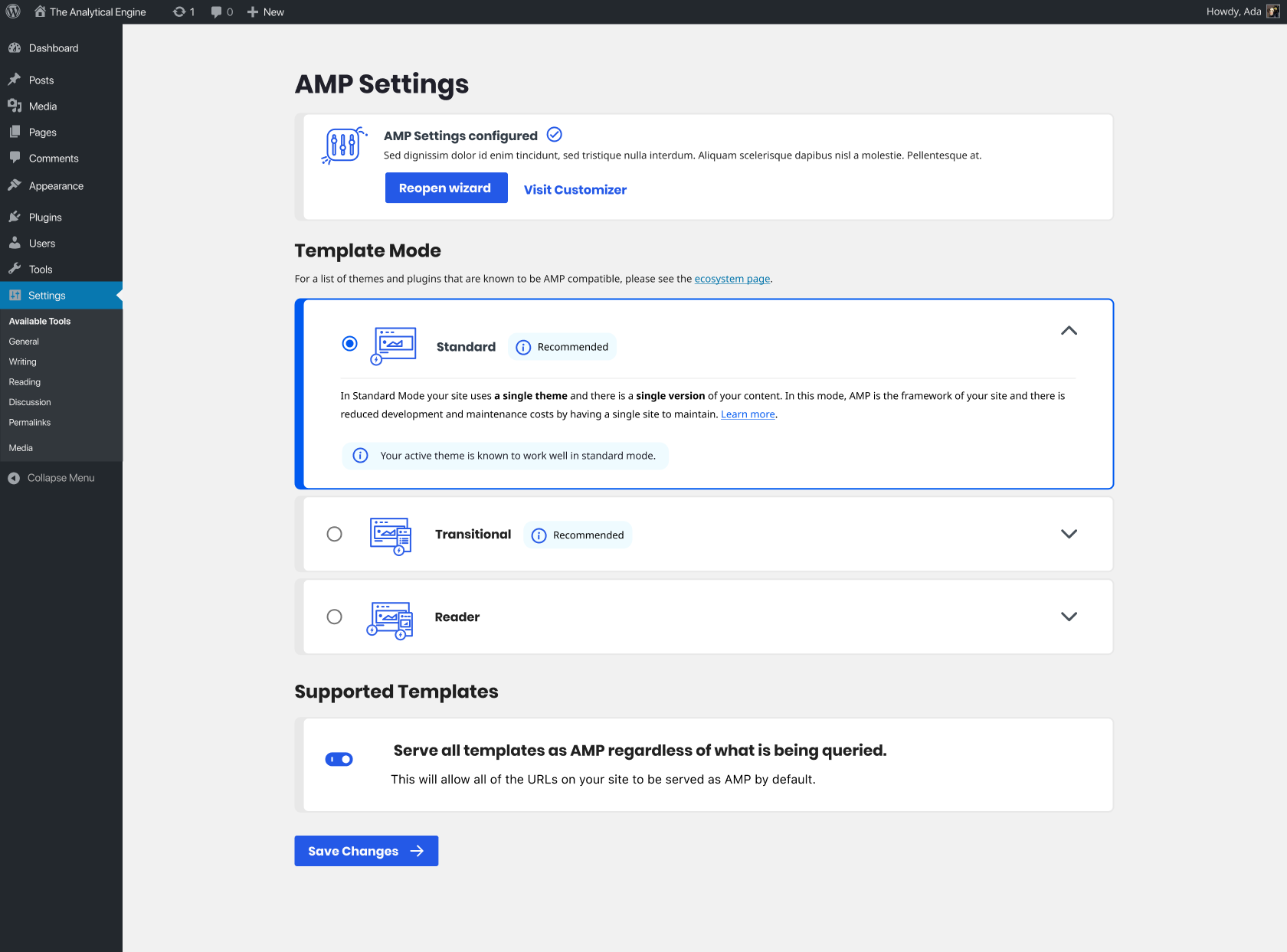The height and width of the screenshot is (952, 1287).
Task: Click the WordPress logo icon
Action: click(x=14, y=11)
